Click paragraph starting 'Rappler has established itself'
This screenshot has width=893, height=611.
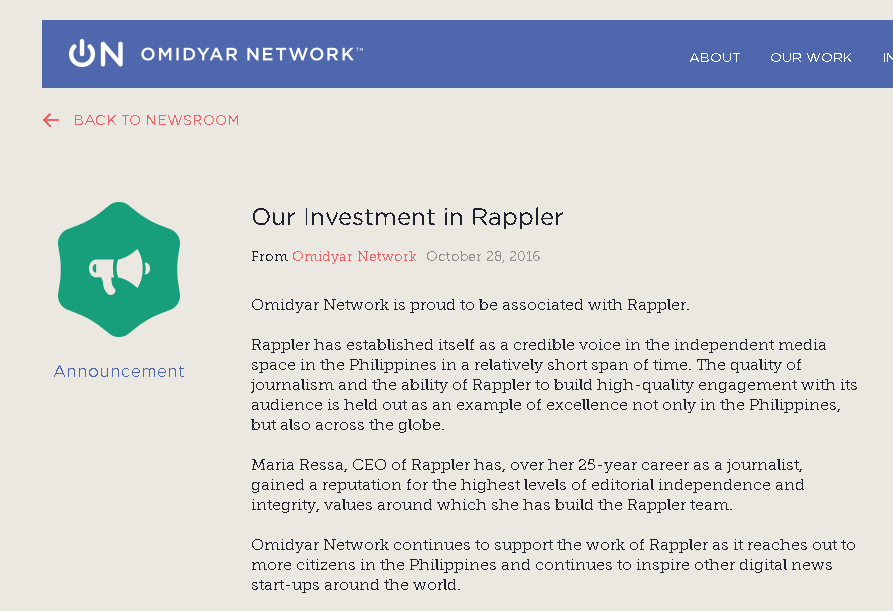[x=554, y=385]
